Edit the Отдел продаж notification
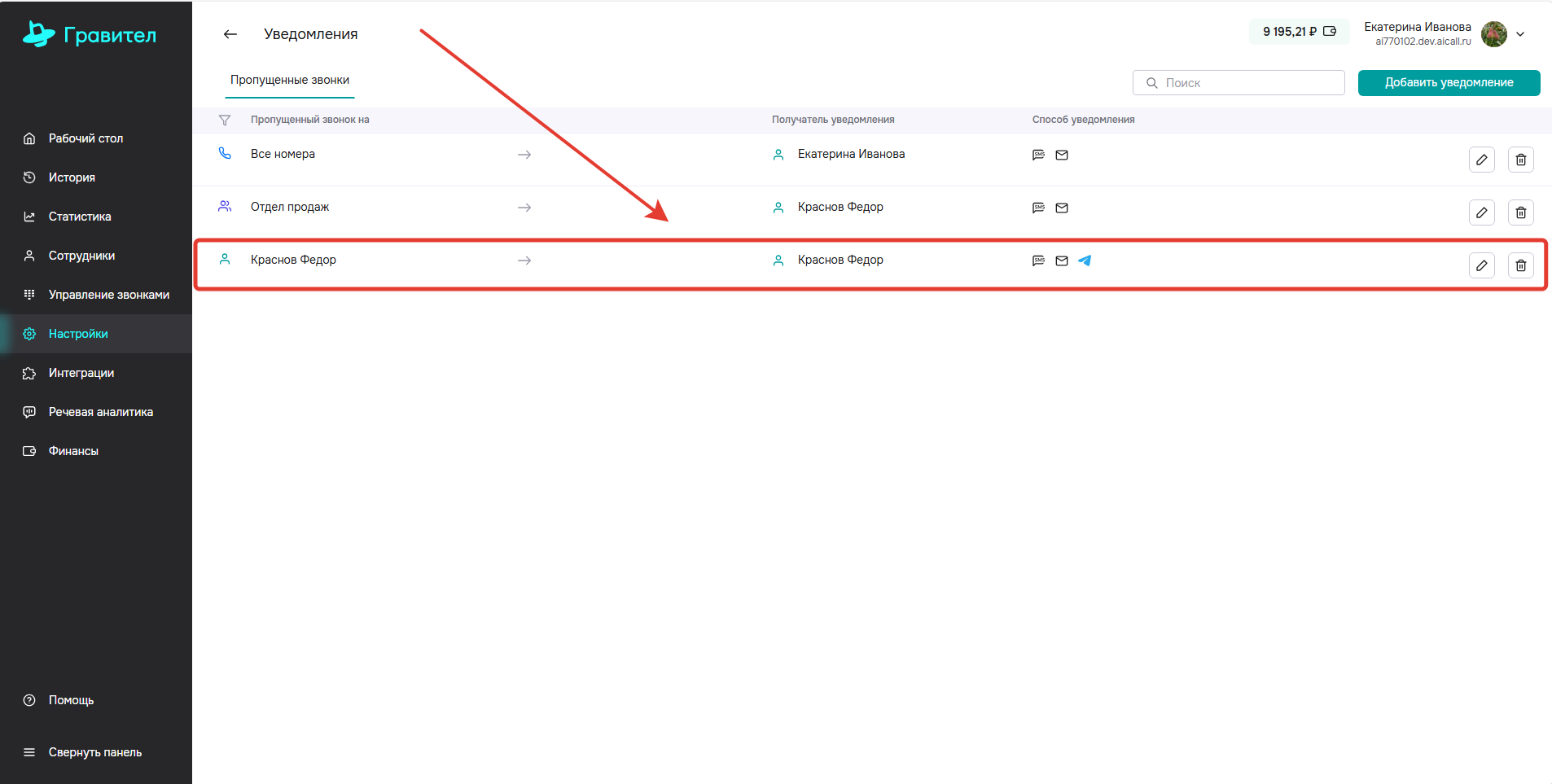The width and height of the screenshot is (1552, 784). pos(1481,212)
